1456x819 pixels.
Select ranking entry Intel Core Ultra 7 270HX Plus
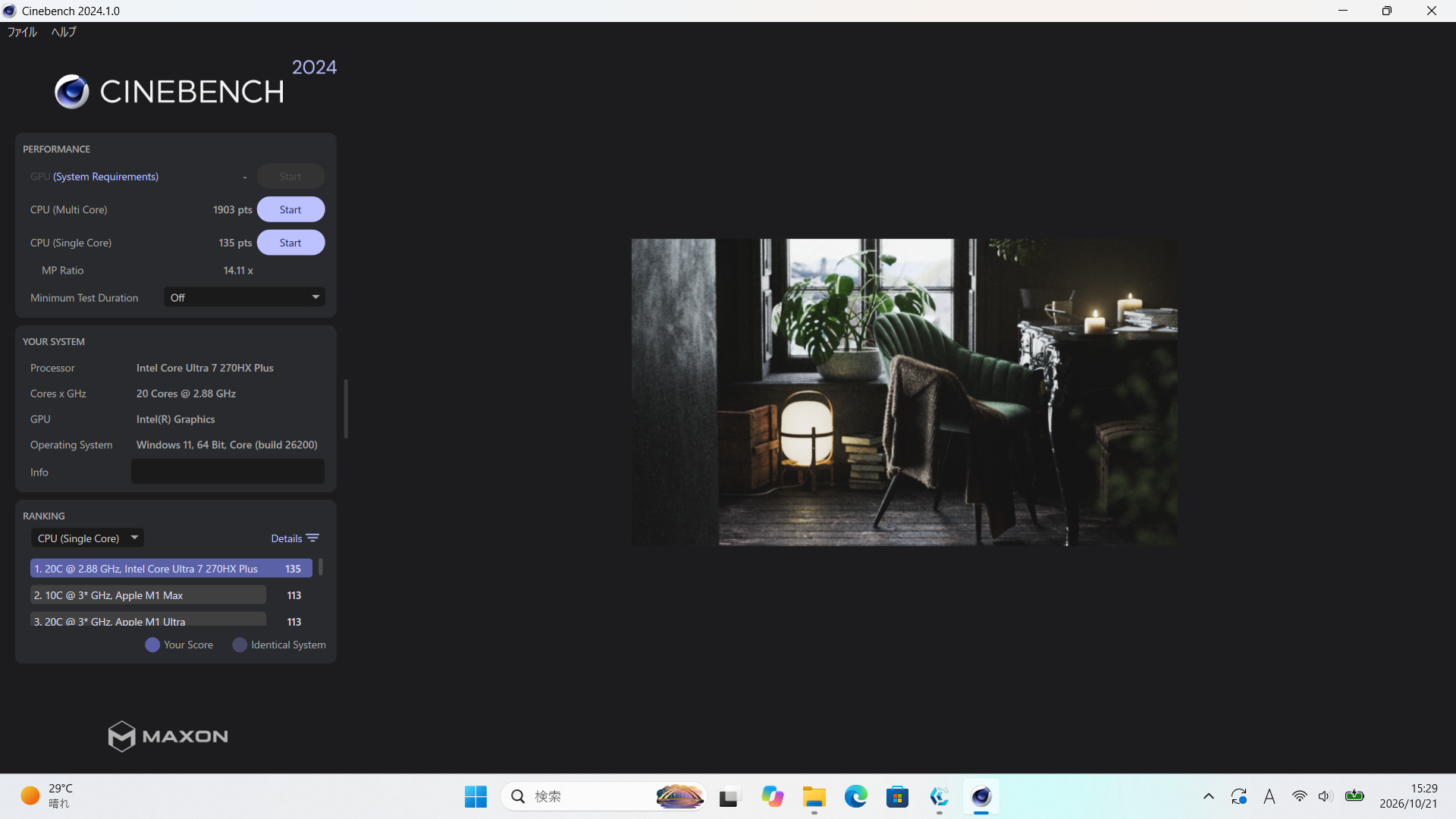pyautogui.click(x=171, y=569)
